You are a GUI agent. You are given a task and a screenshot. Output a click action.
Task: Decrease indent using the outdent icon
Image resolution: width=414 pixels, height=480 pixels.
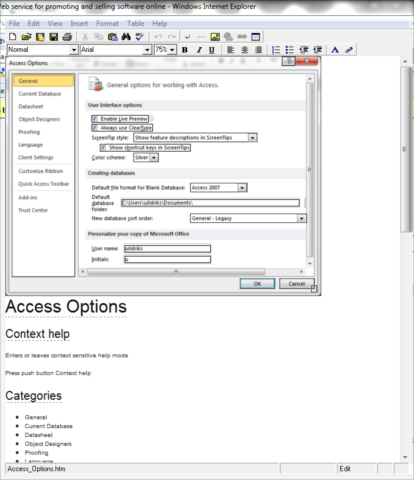(x=304, y=50)
